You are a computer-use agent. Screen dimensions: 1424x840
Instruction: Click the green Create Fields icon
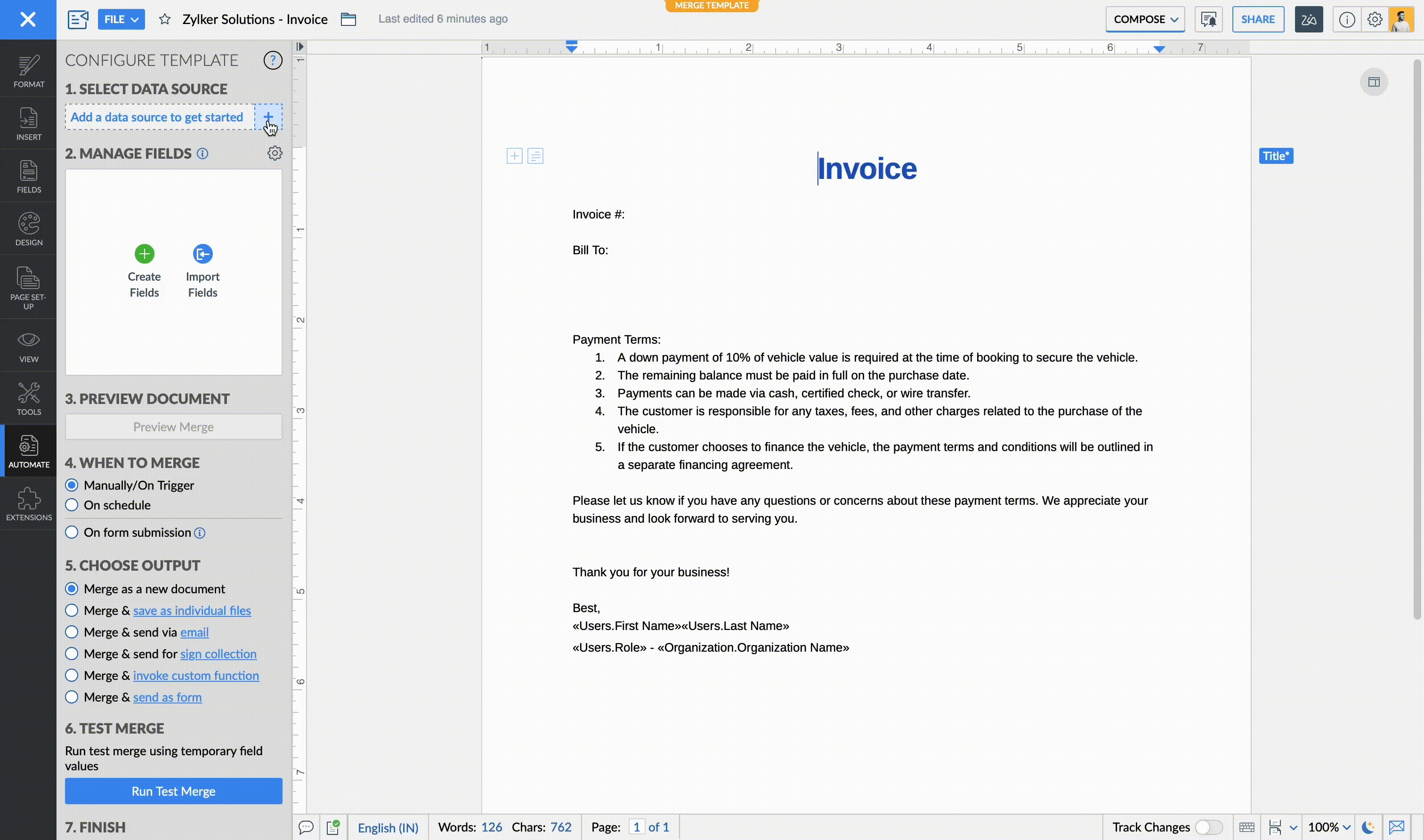pos(144,254)
